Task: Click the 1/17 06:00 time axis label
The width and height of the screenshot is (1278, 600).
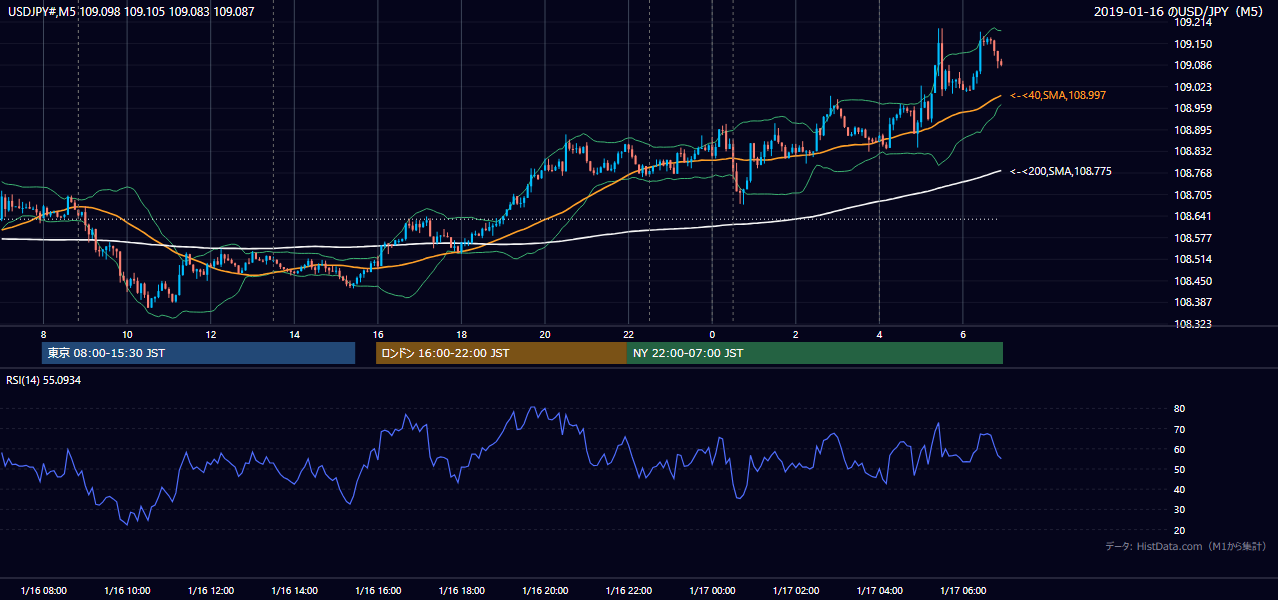Action: point(962,590)
